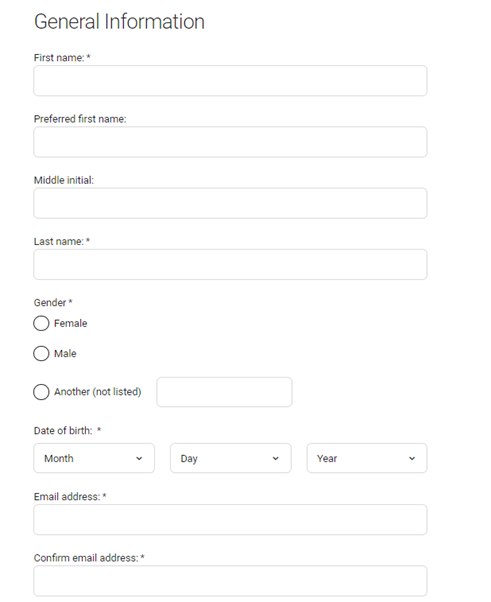Click the "Middle initial:" label

pyautogui.click(x=64, y=180)
